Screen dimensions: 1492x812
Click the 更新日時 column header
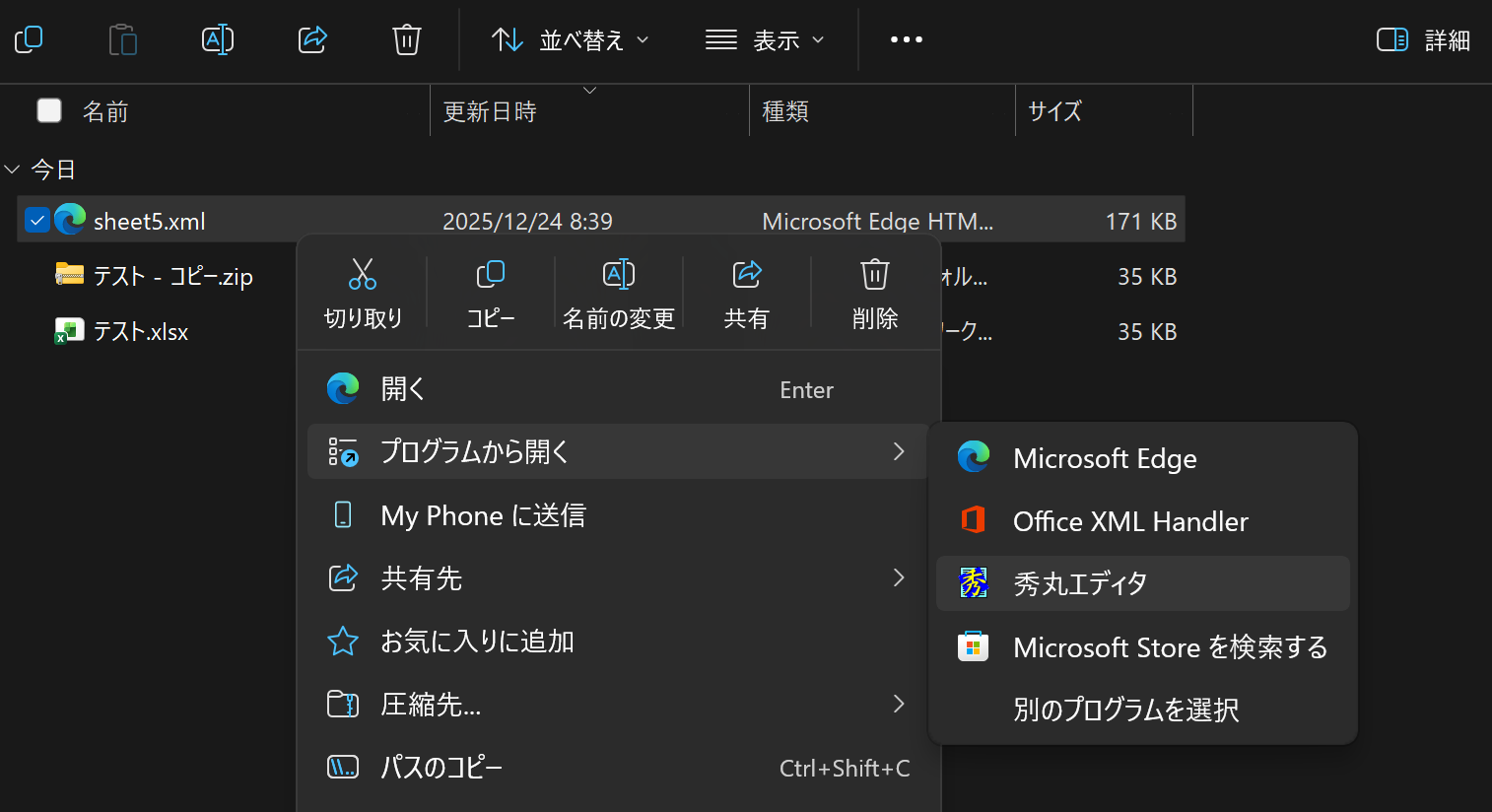pyautogui.click(x=490, y=111)
